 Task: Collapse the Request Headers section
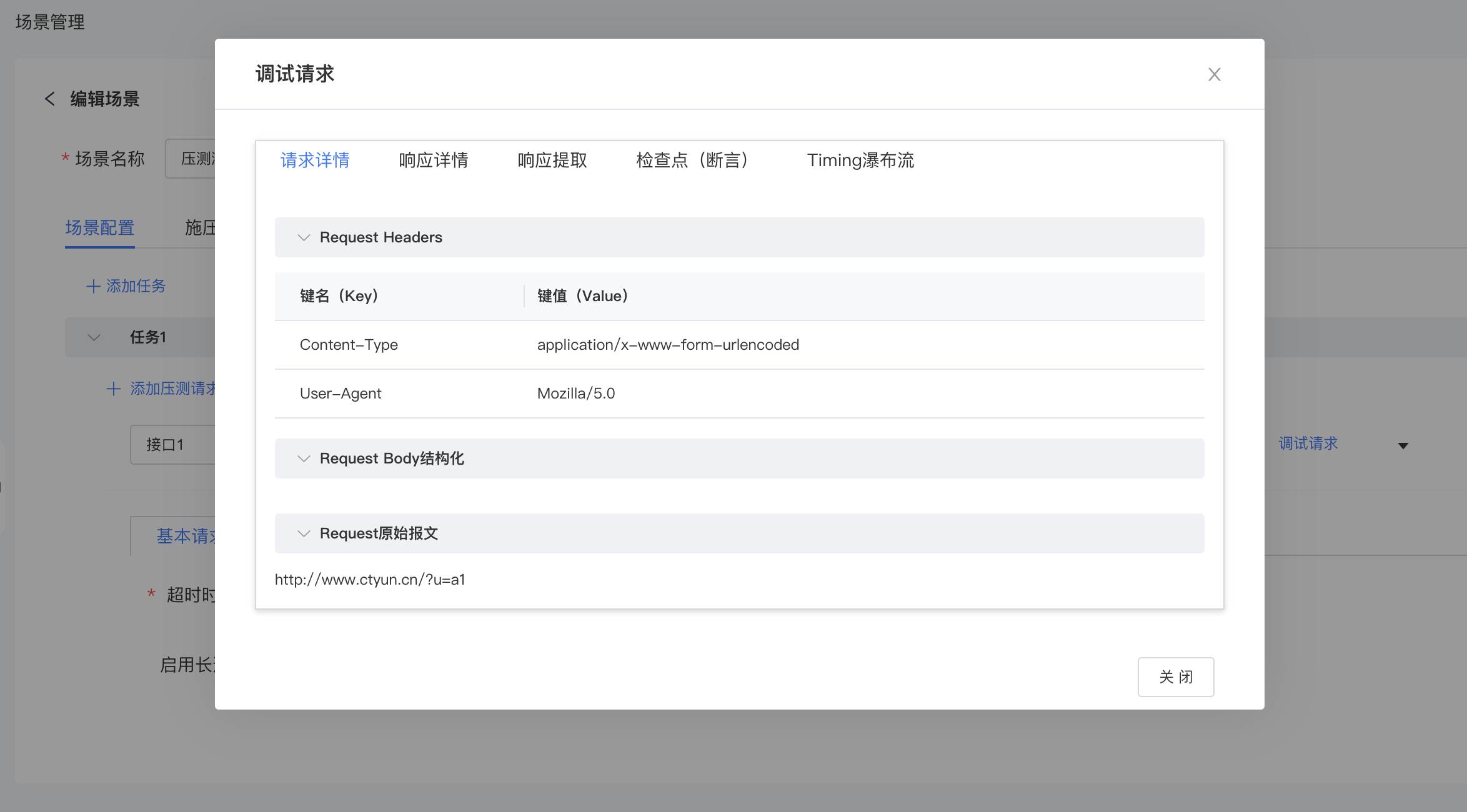click(304, 237)
